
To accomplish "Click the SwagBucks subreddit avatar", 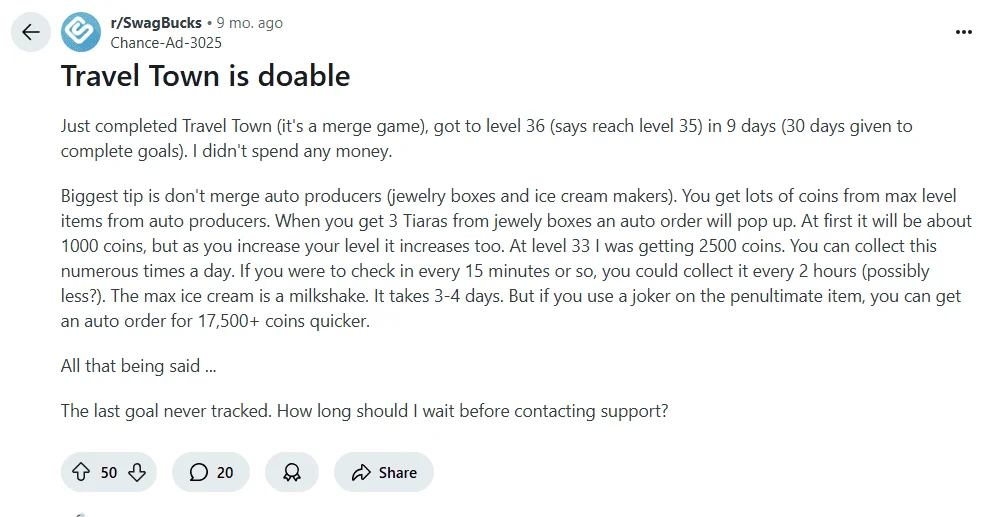I will tap(80, 32).
